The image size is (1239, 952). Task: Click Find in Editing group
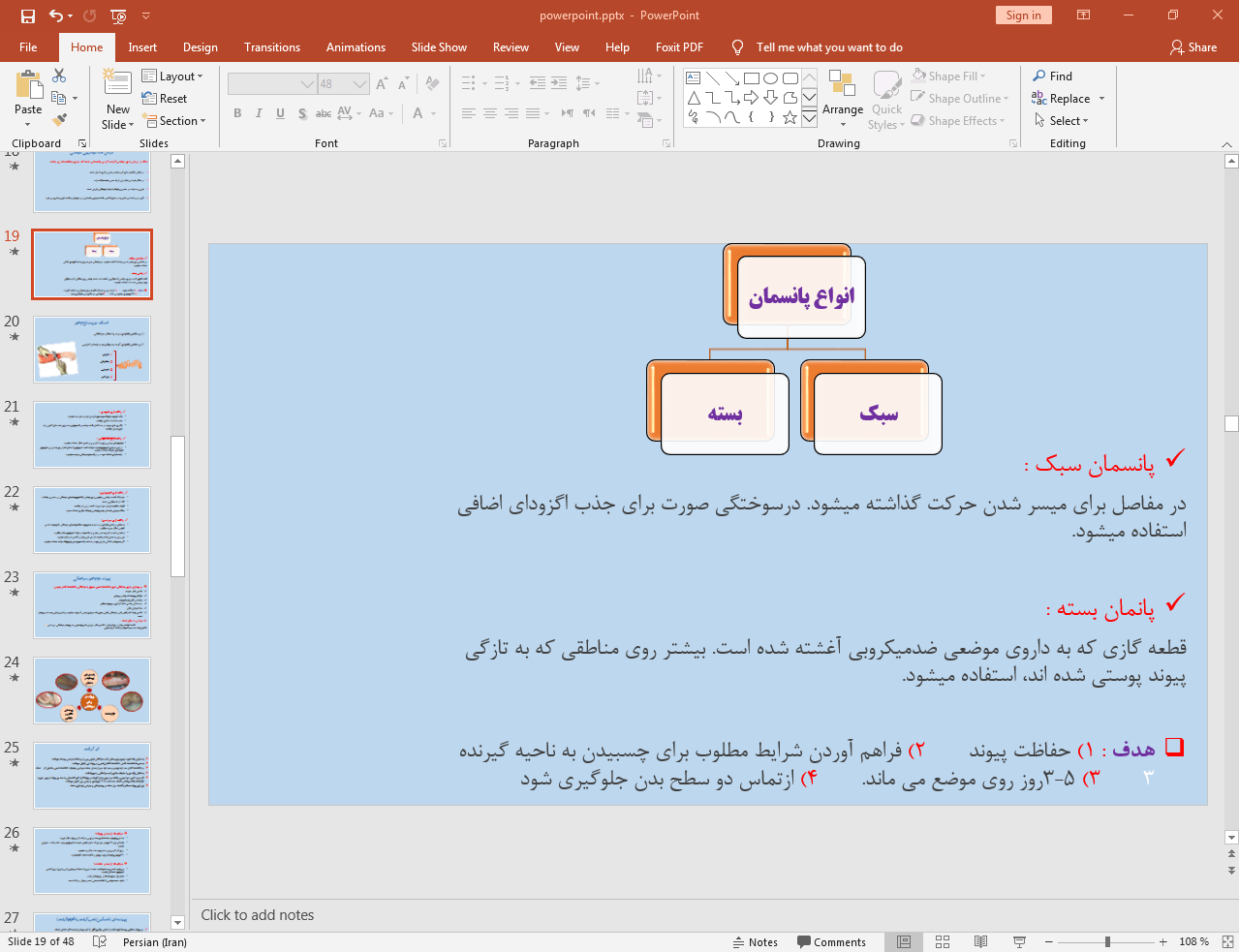coord(1053,76)
